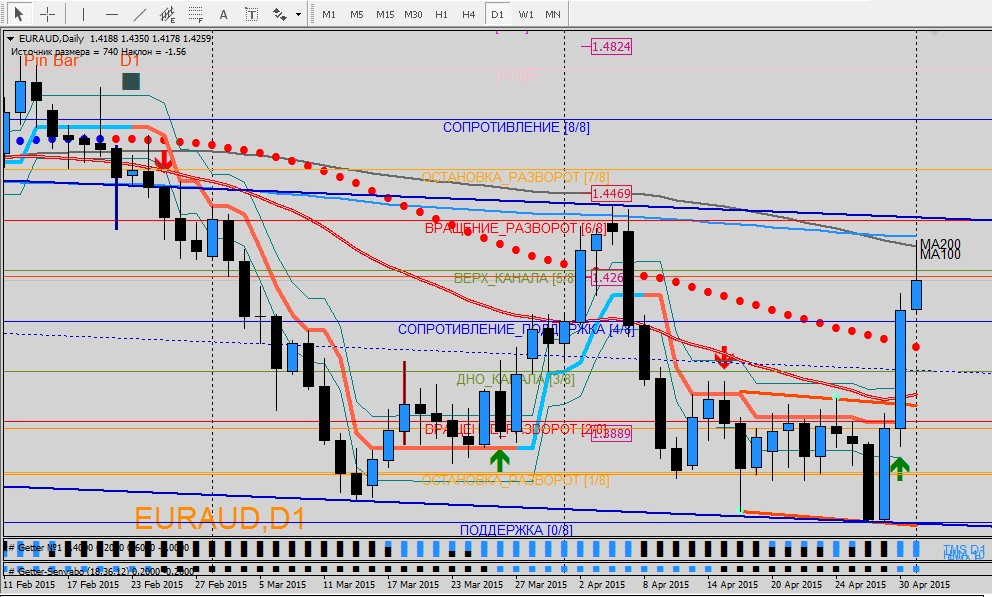Viewport: 992px width, 597px height.
Task: Click the Getter-Senvabo (18,36,12) indicator label
Action: click(x=101, y=571)
